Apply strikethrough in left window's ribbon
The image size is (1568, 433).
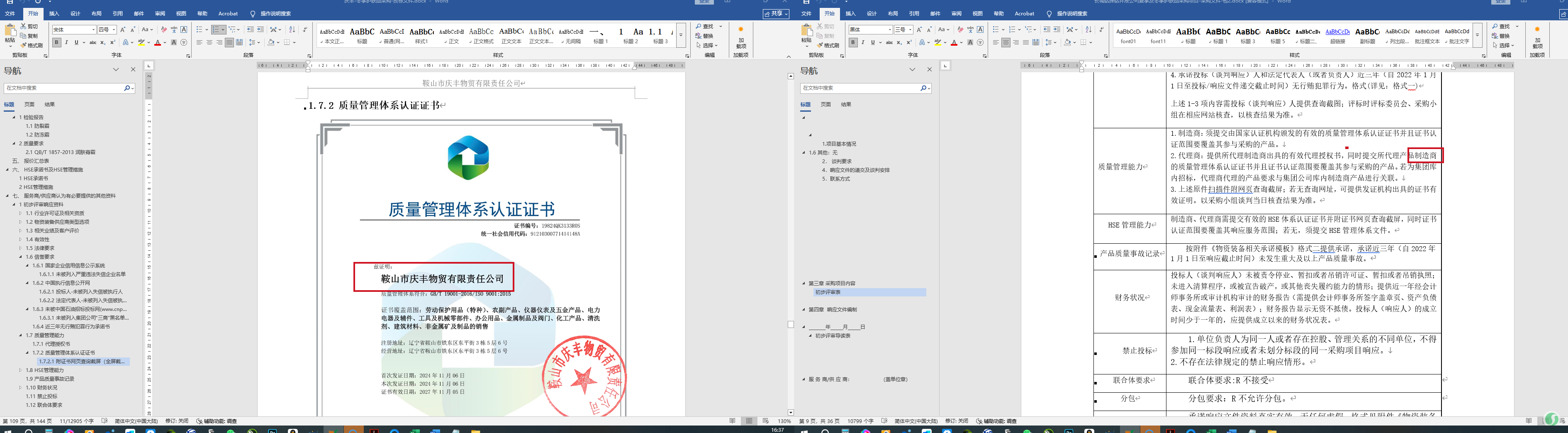click(93, 43)
